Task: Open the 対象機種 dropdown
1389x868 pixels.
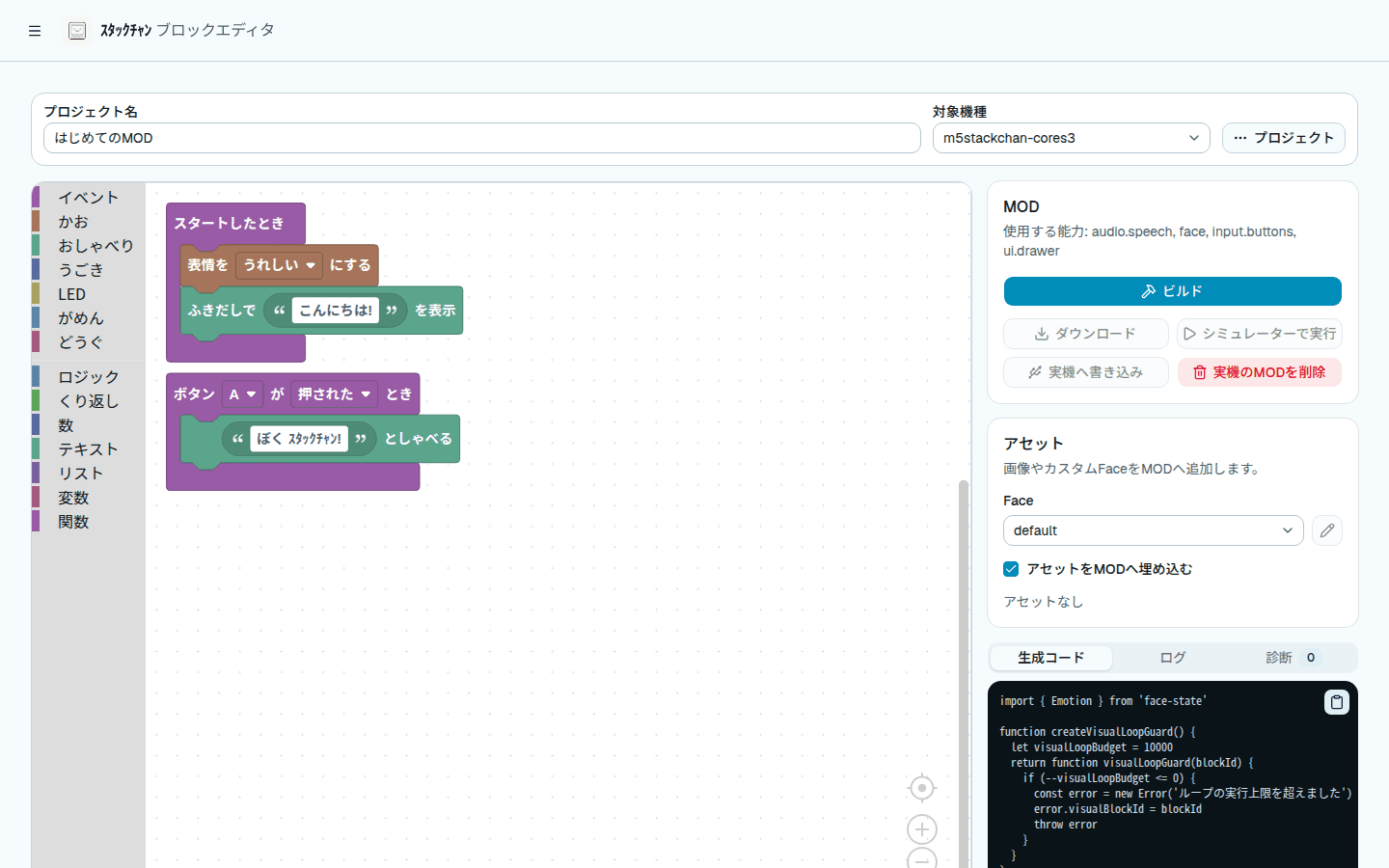Action: 1071,138
